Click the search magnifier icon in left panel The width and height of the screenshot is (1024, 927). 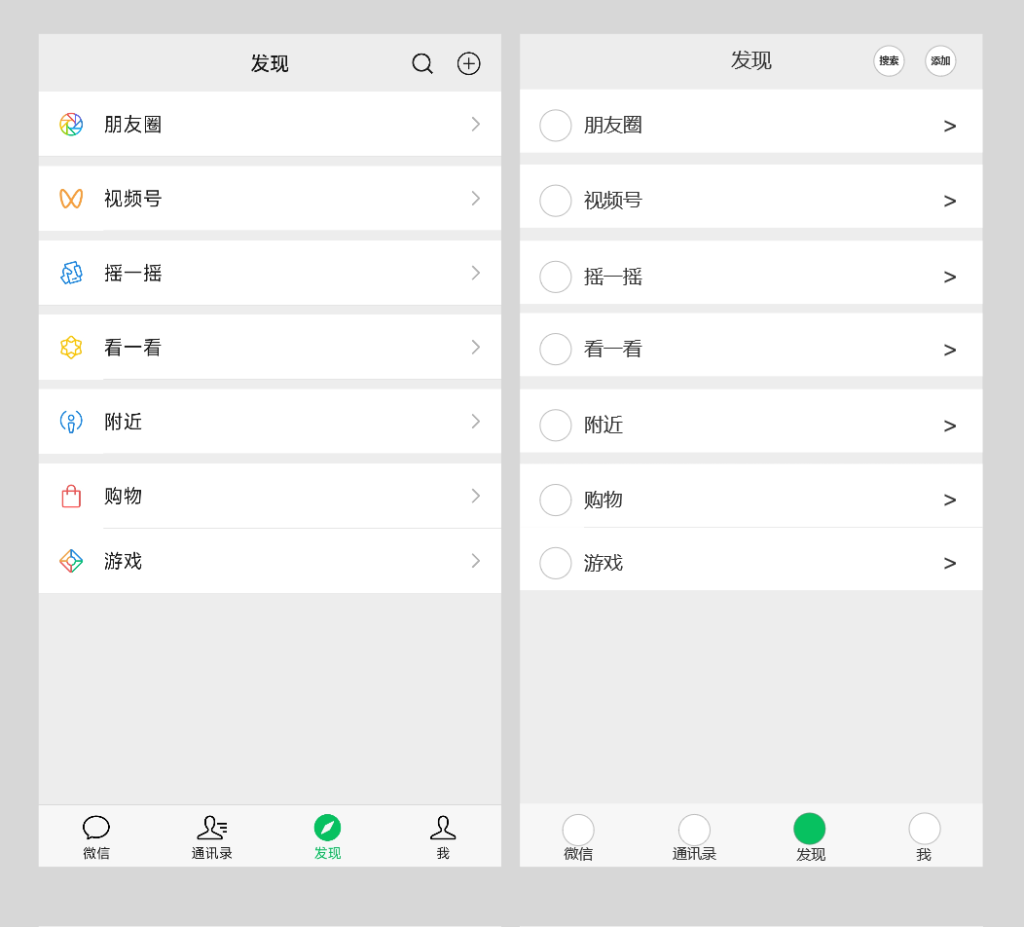[423, 63]
